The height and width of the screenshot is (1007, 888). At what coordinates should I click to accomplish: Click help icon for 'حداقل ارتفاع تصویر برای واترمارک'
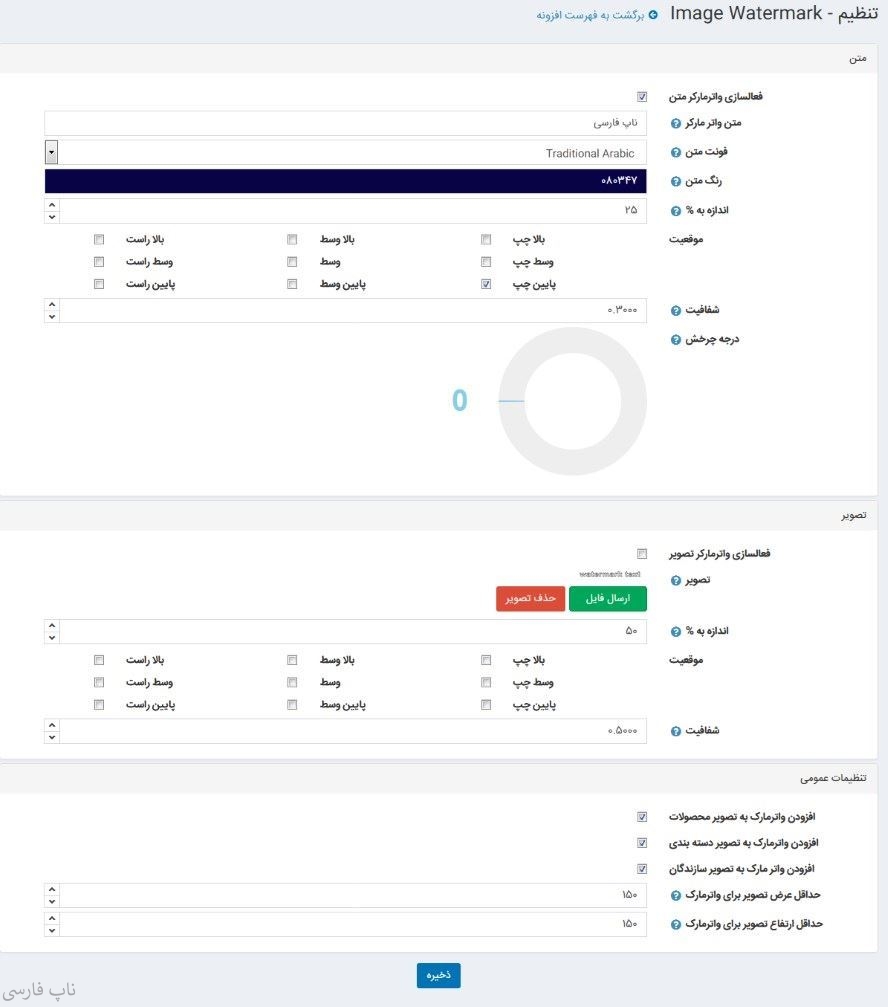675,923
